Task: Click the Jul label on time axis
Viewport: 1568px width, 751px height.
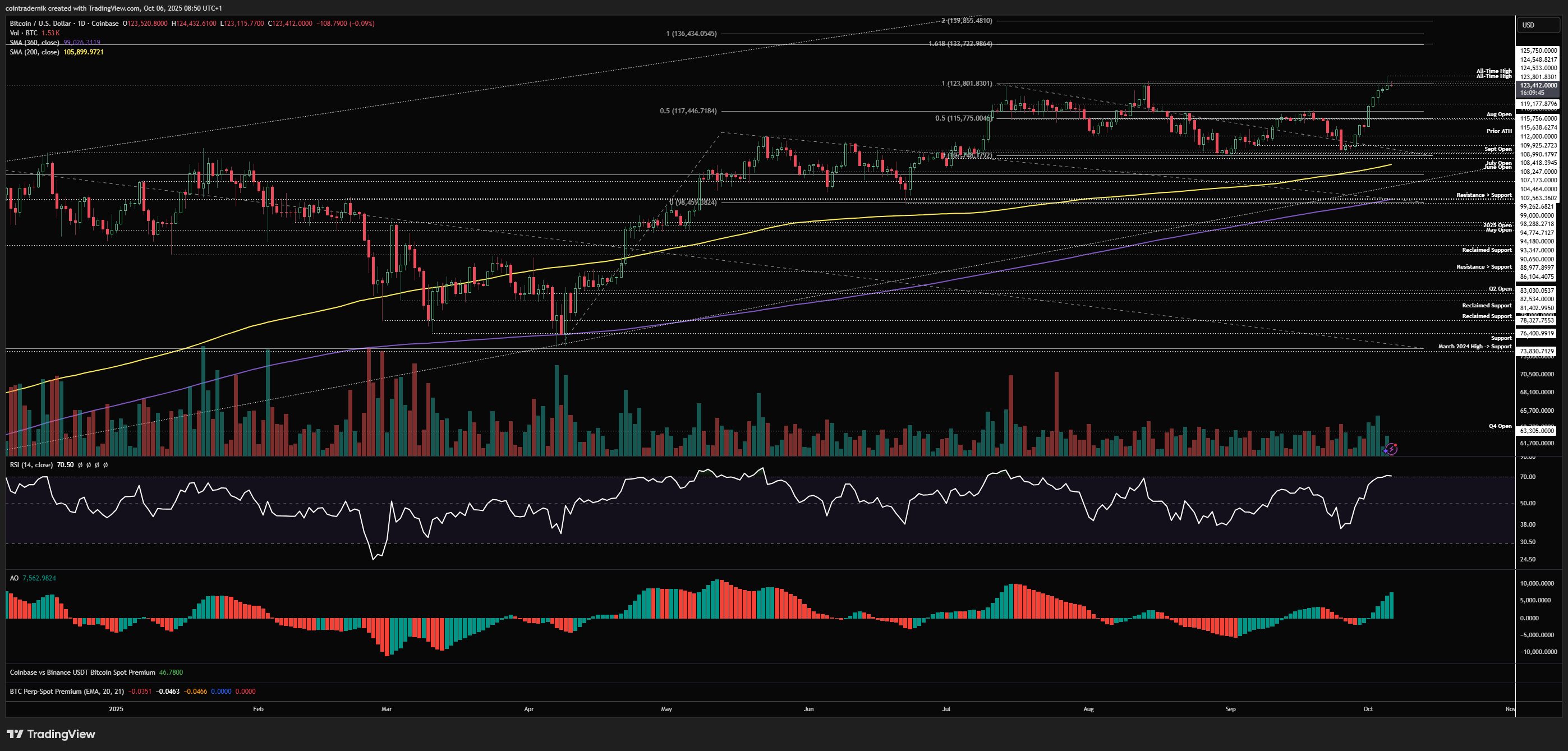Action: [x=946, y=709]
